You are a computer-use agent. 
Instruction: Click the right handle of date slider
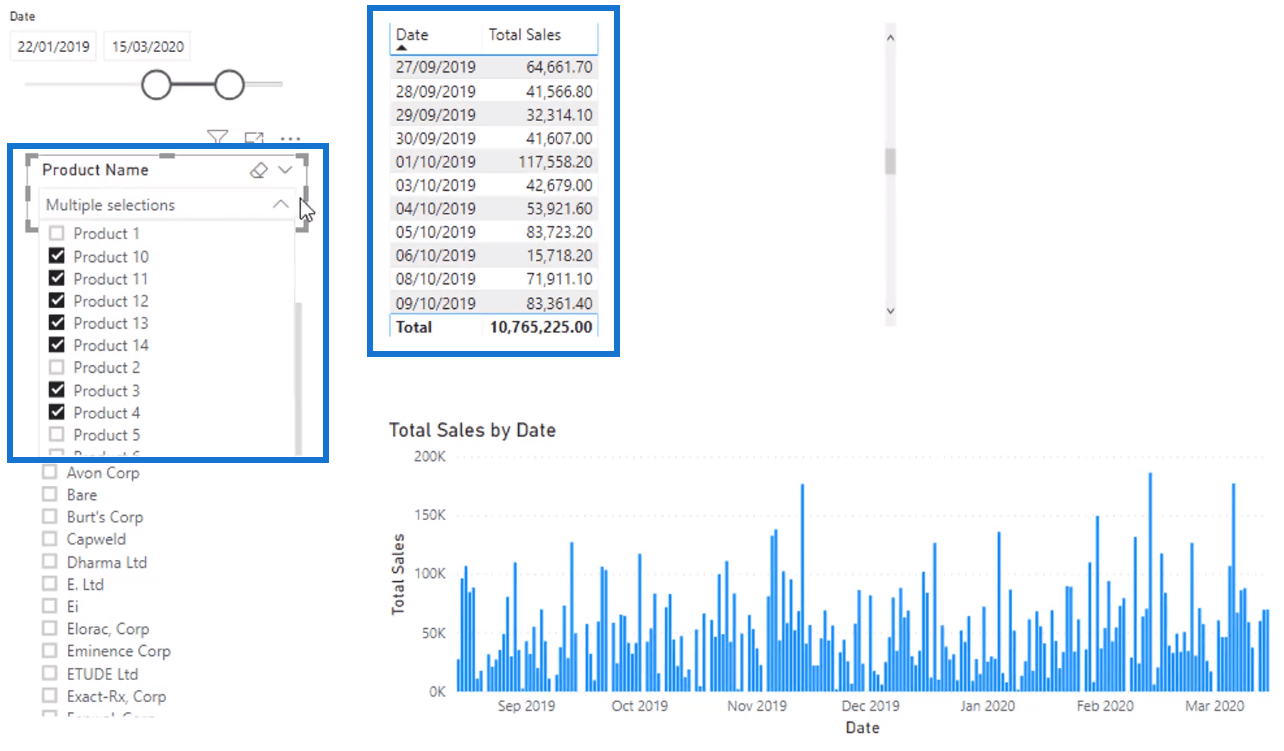pos(229,85)
